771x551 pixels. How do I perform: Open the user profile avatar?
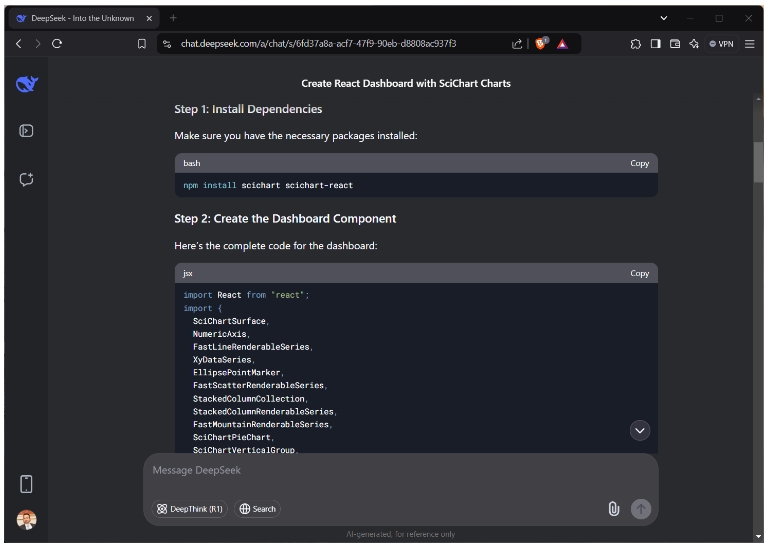pyautogui.click(x=27, y=520)
